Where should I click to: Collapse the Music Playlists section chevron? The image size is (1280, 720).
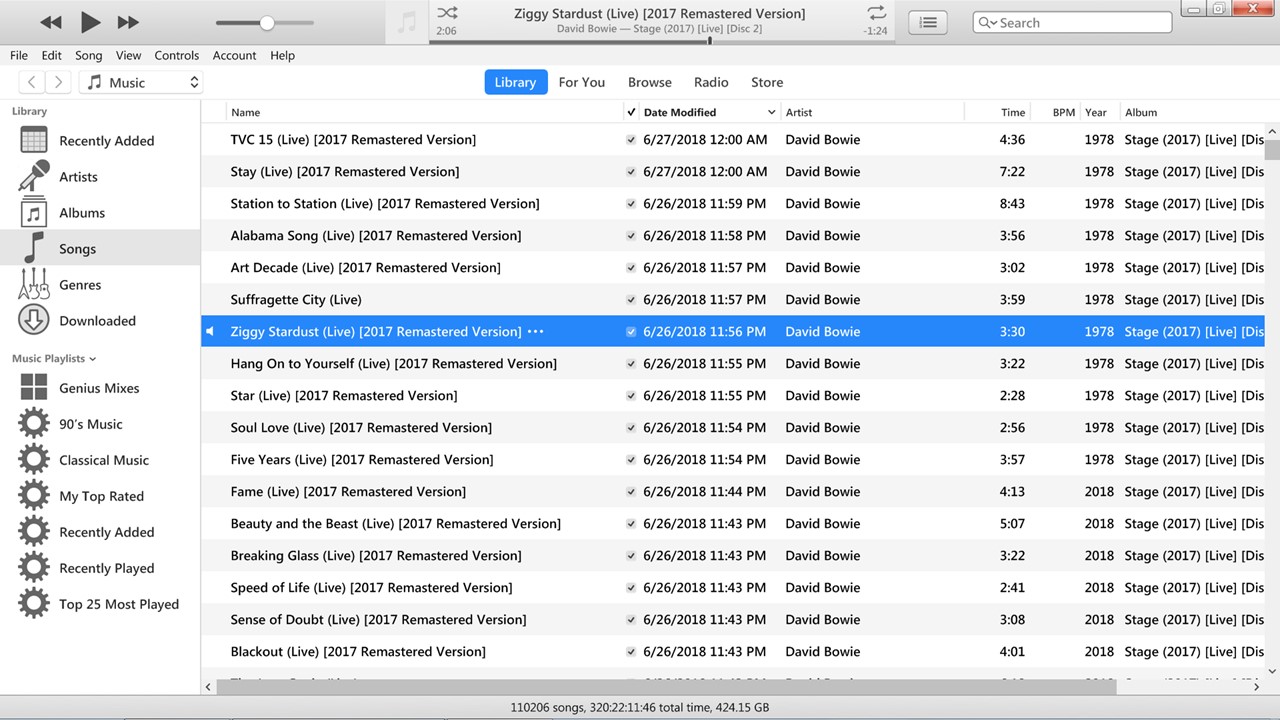[x=93, y=359]
